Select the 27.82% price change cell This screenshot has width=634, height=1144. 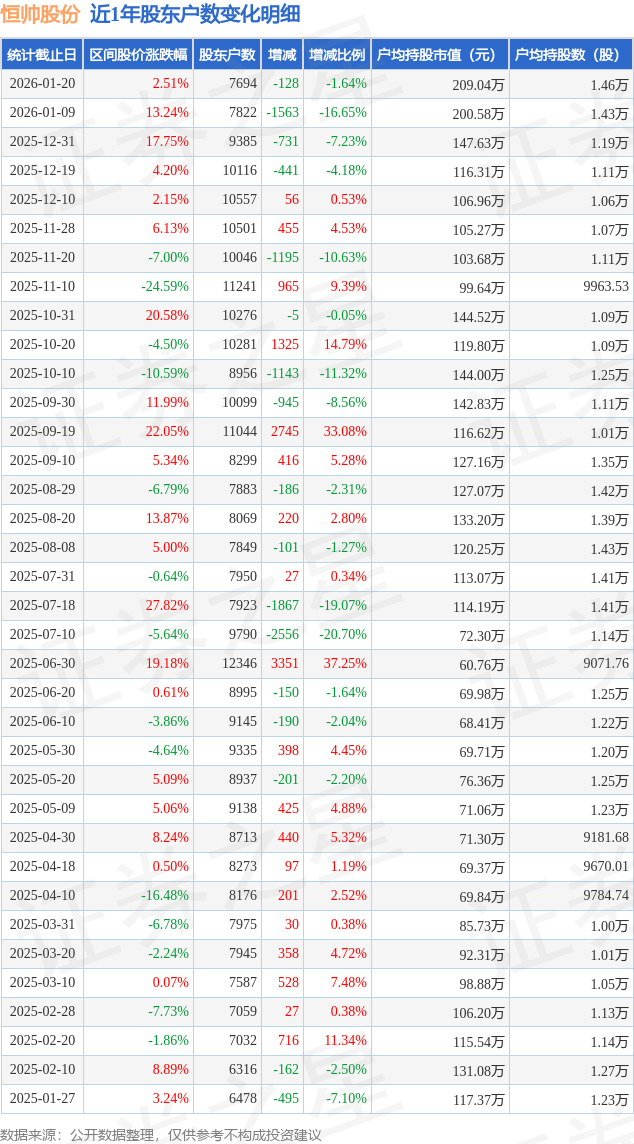pyautogui.click(x=167, y=606)
